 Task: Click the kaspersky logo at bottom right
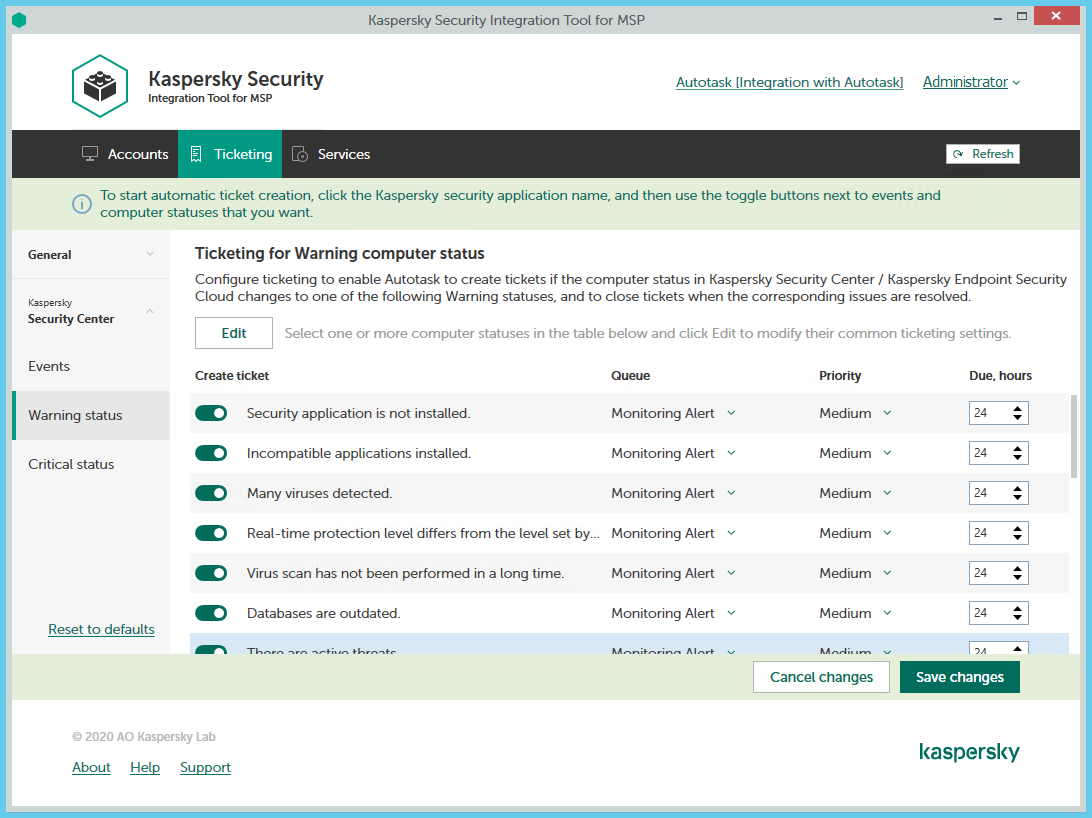(x=969, y=752)
